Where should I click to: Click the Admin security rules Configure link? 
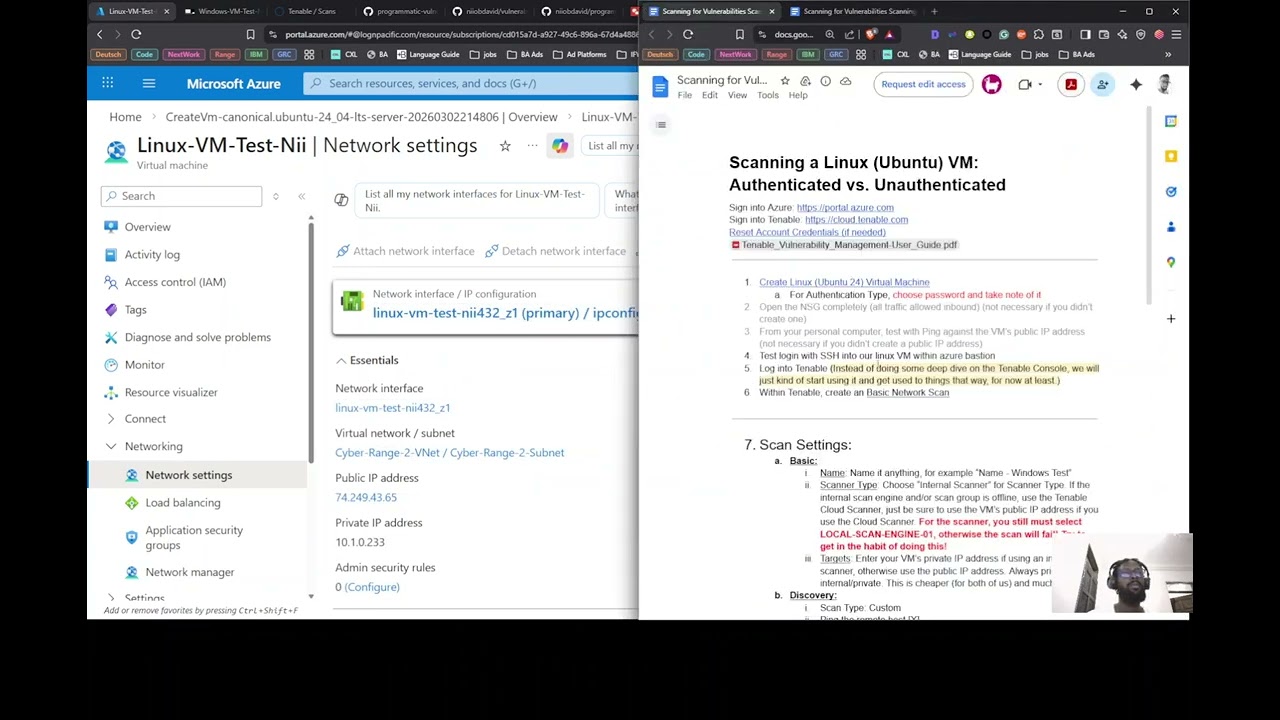pos(372,587)
